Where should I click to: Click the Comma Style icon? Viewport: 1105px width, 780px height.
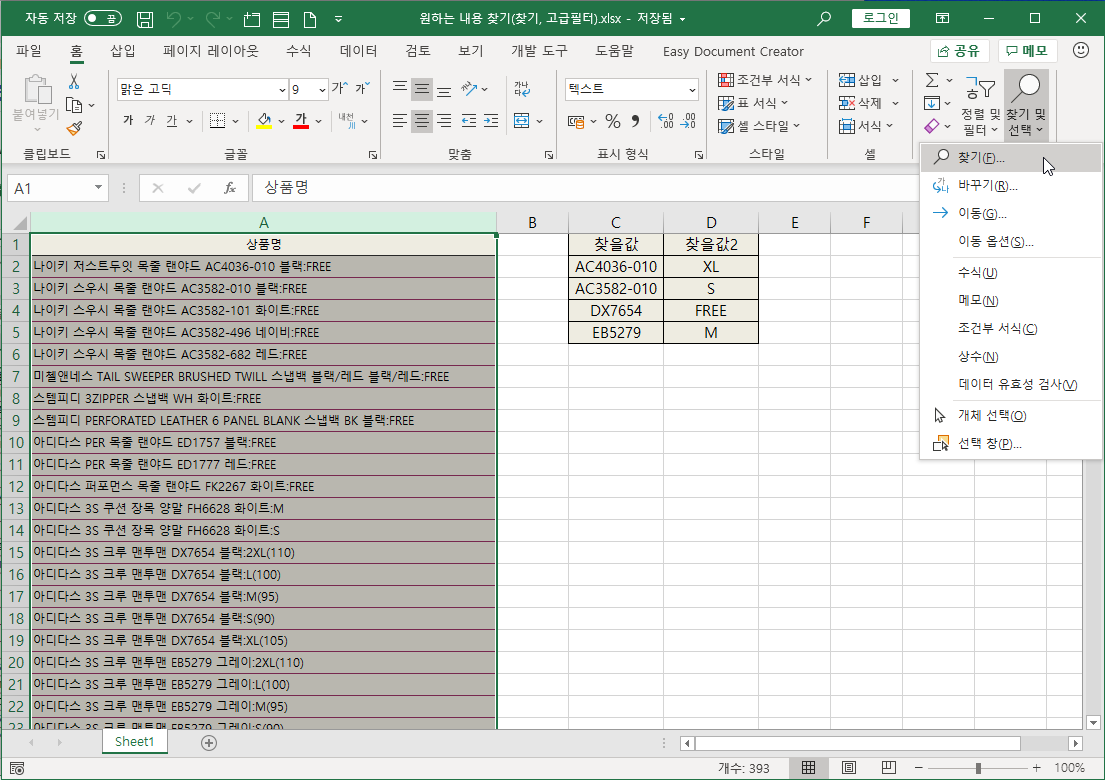(636, 121)
